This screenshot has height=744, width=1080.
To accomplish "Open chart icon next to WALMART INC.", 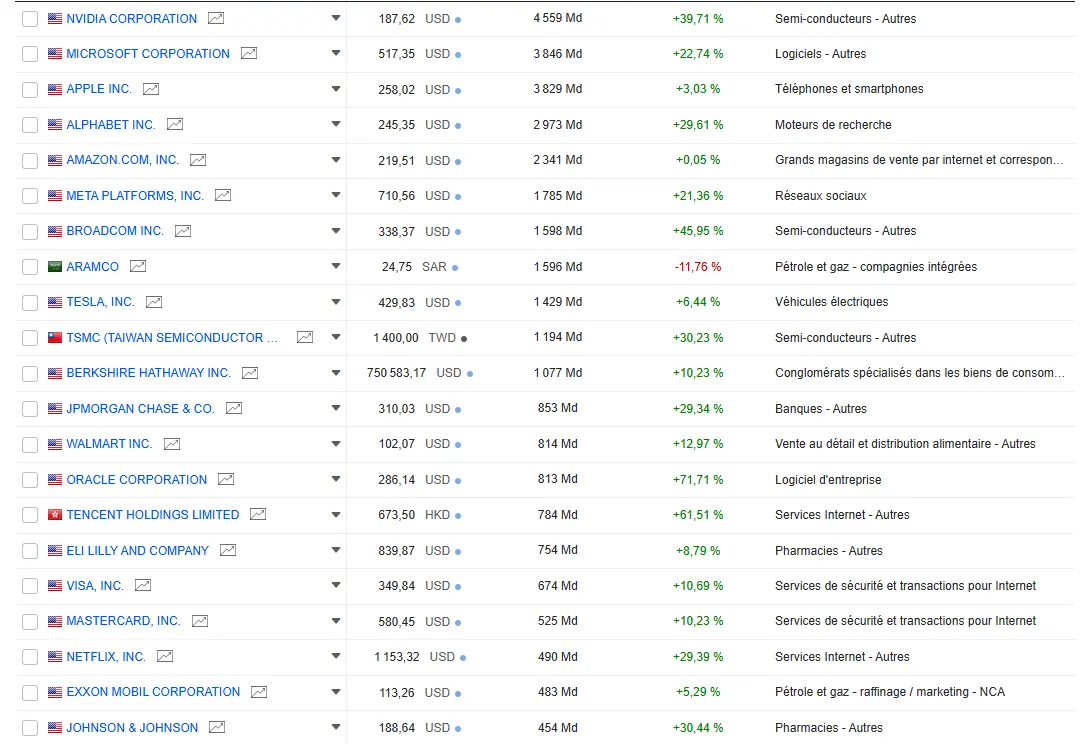I will coord(172,444).
